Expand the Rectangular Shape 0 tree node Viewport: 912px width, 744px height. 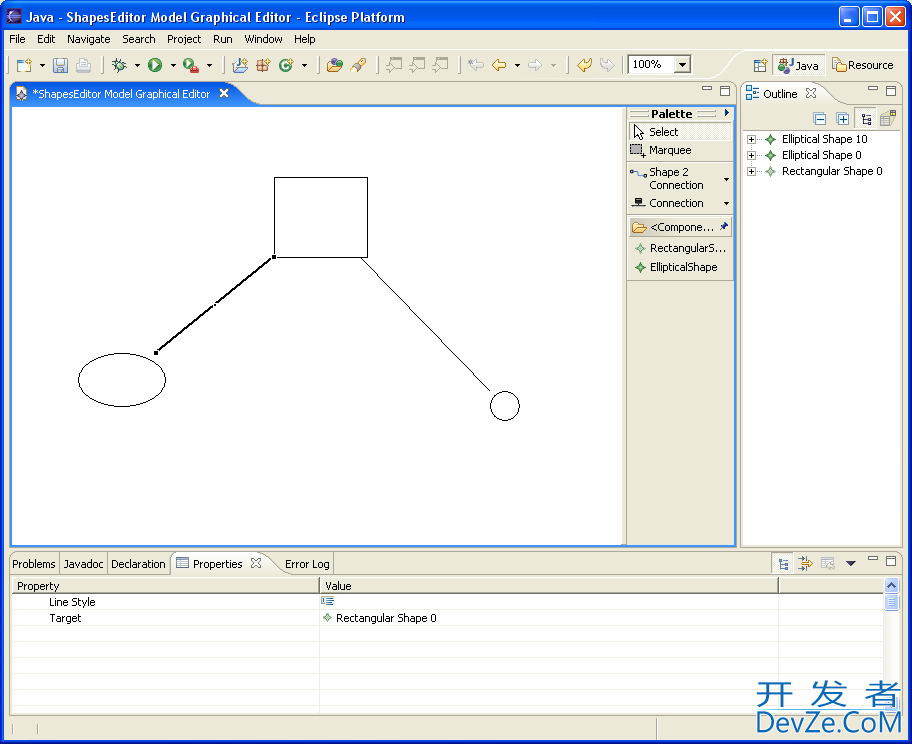click(752, 172)
